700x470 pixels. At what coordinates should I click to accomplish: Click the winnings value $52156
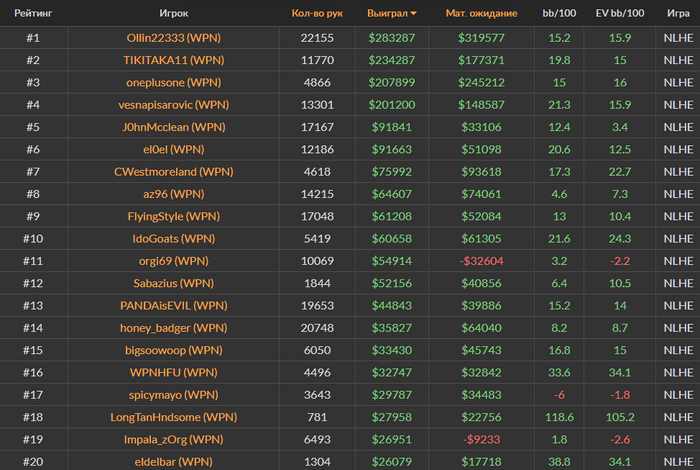coord(392,283)
